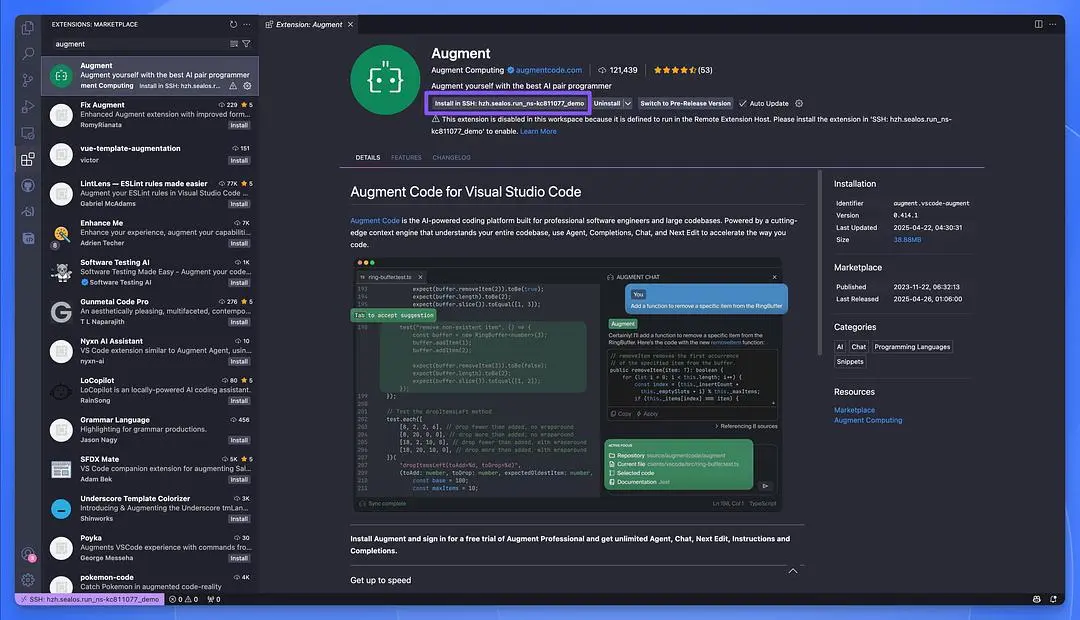Click the manage gear on the Augment list item
Screen dimensions: 1080x620
pyautogui.click(x=247, y=86)
